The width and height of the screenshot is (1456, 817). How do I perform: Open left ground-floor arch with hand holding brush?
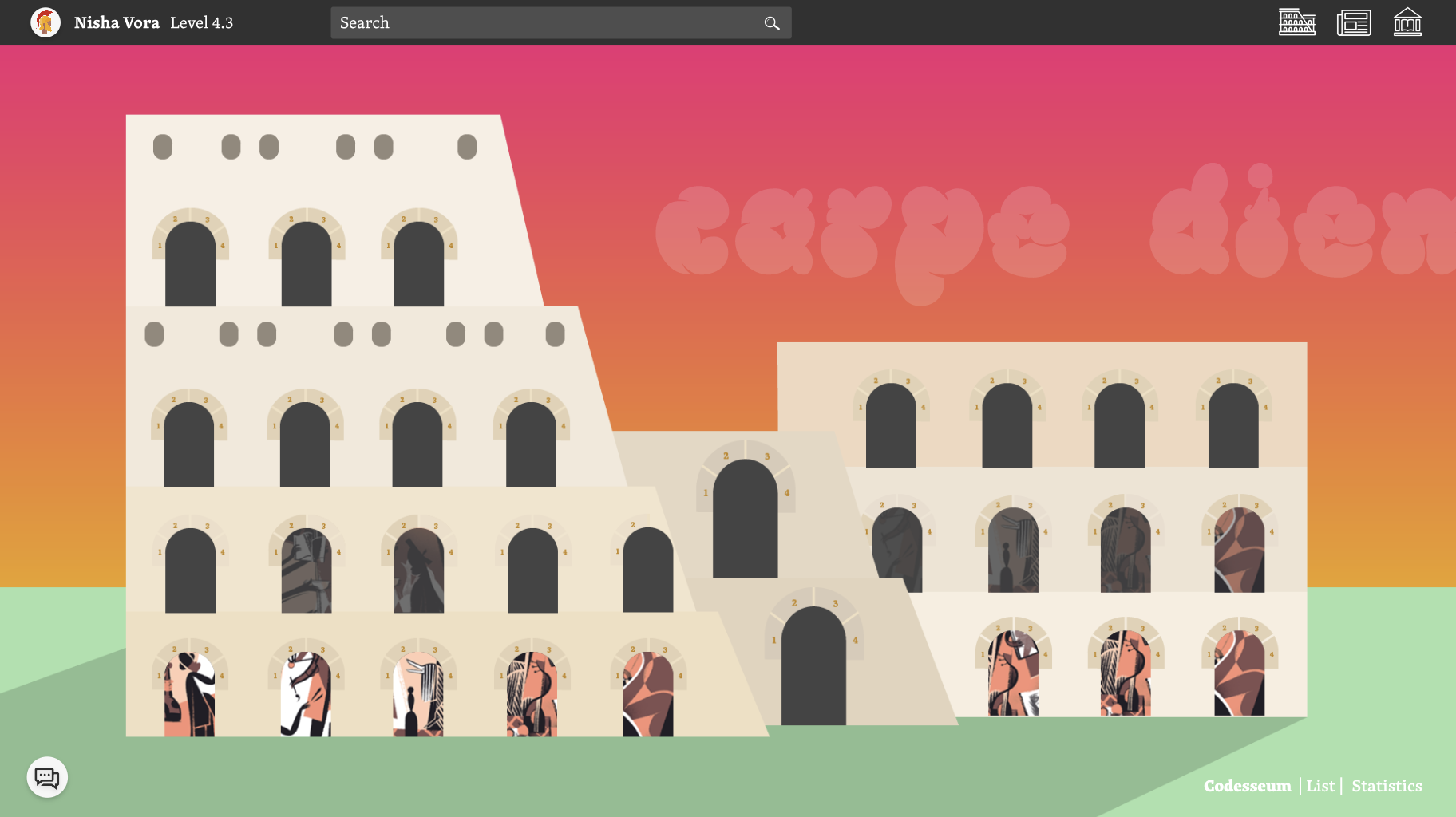[x=306, y=694]
